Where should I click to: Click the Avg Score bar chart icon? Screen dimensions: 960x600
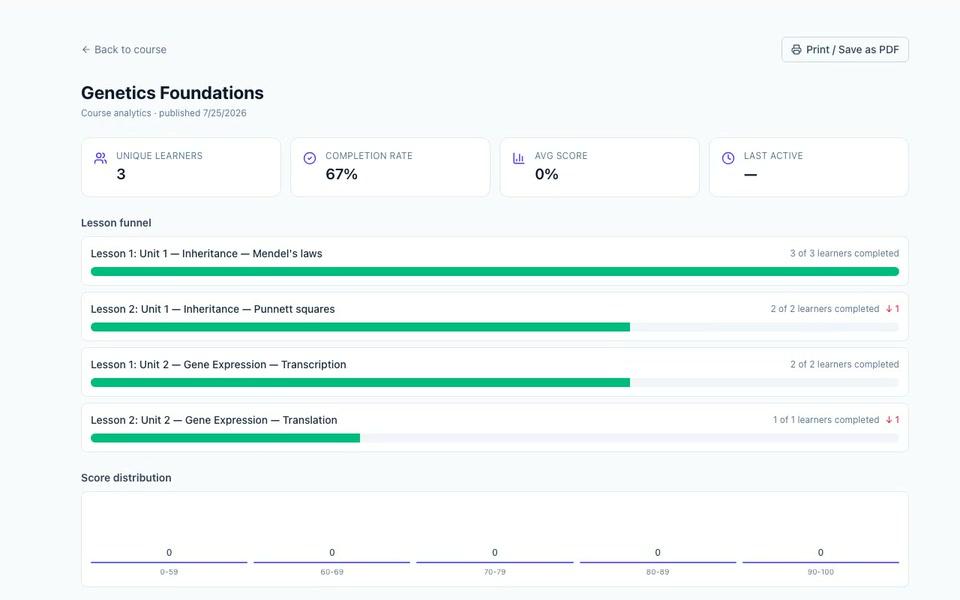tap(519, 158)
